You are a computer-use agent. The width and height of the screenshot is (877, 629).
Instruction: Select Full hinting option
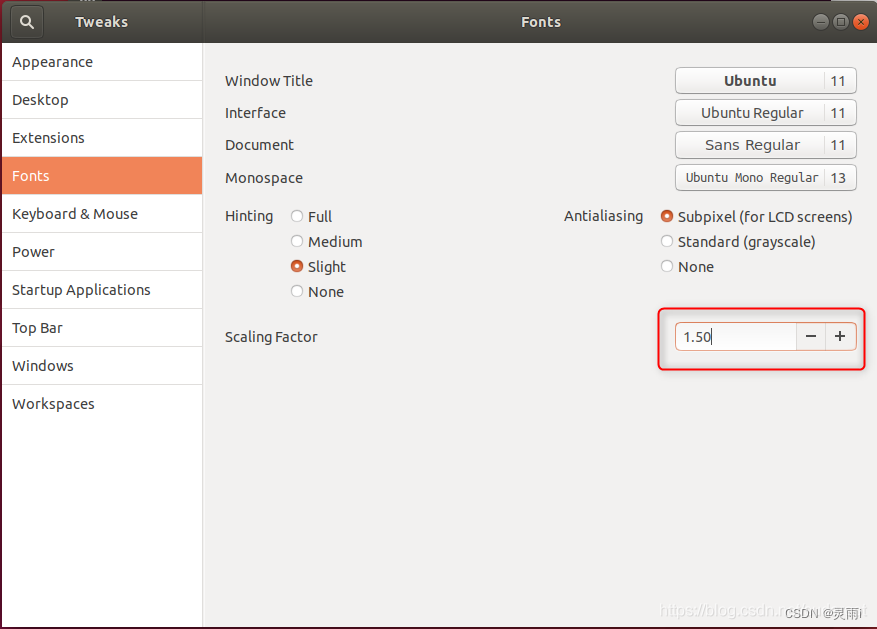[x=312, y=216]
